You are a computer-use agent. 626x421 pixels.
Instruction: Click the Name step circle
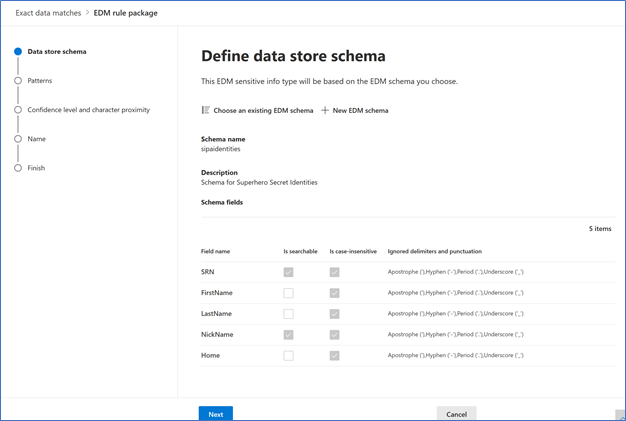[18, 139]
